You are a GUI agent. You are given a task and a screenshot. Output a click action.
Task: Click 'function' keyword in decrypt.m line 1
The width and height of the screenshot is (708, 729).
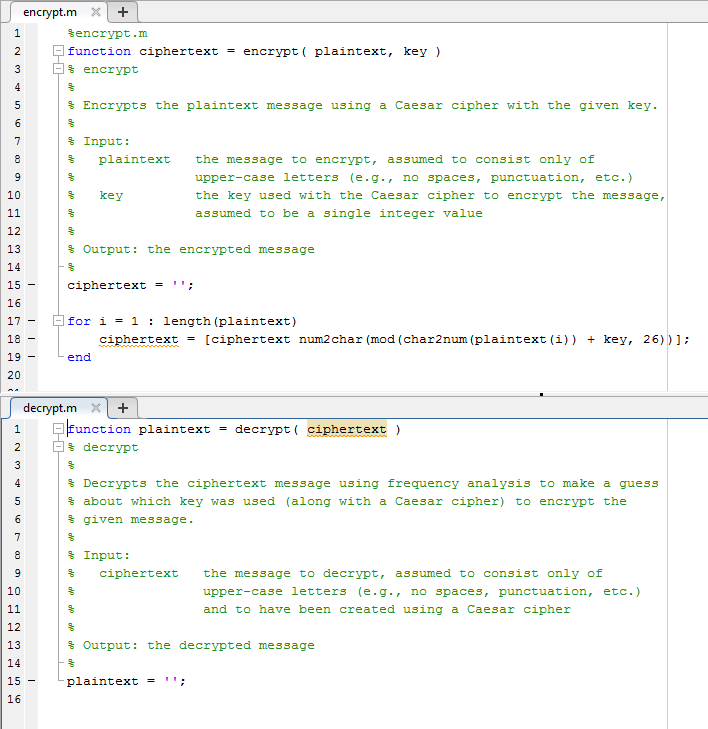pyautogui.click(x=99, y=429)
